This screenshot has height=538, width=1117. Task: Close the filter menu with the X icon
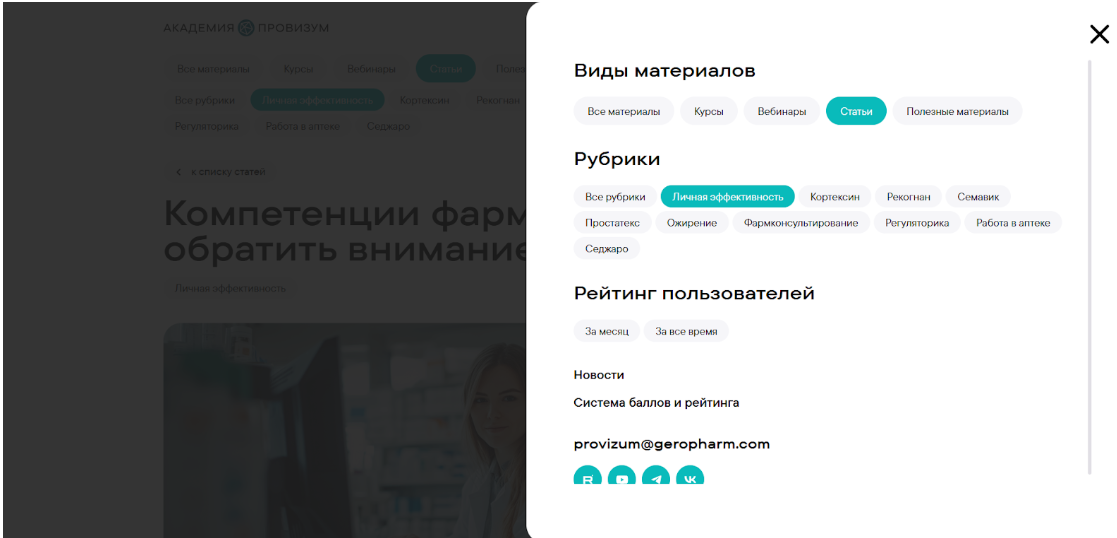pyautogui.click(x=1099, y=34)
